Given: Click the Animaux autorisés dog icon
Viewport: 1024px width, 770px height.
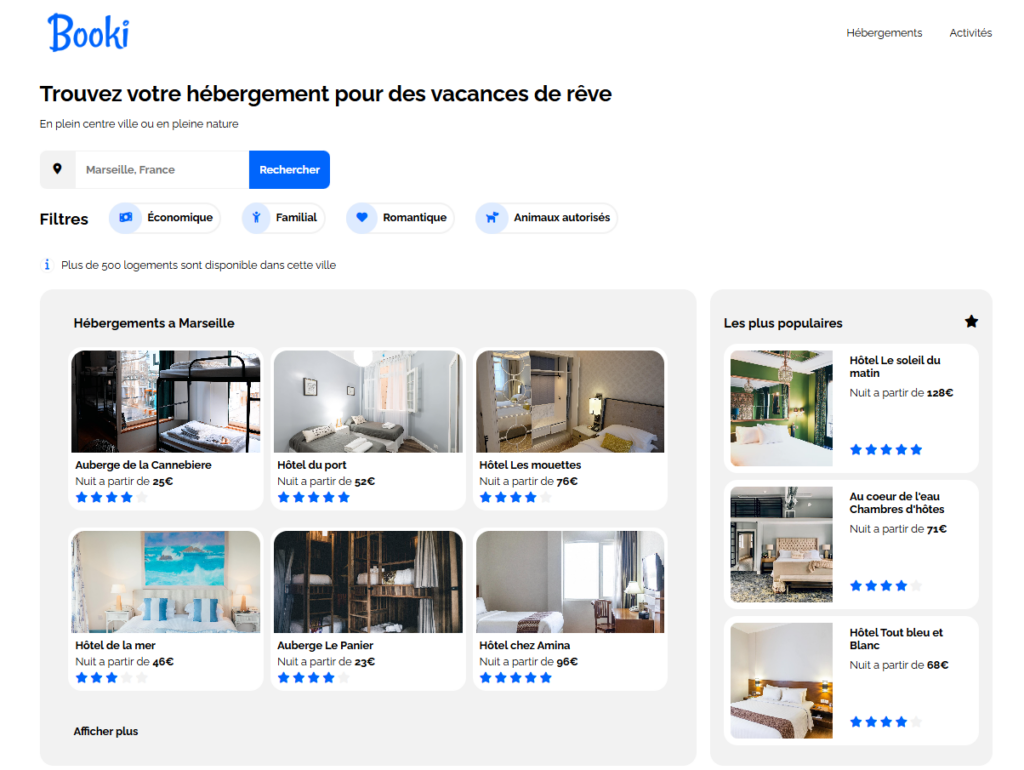Looking at the screenshot, I should point(491,217).
